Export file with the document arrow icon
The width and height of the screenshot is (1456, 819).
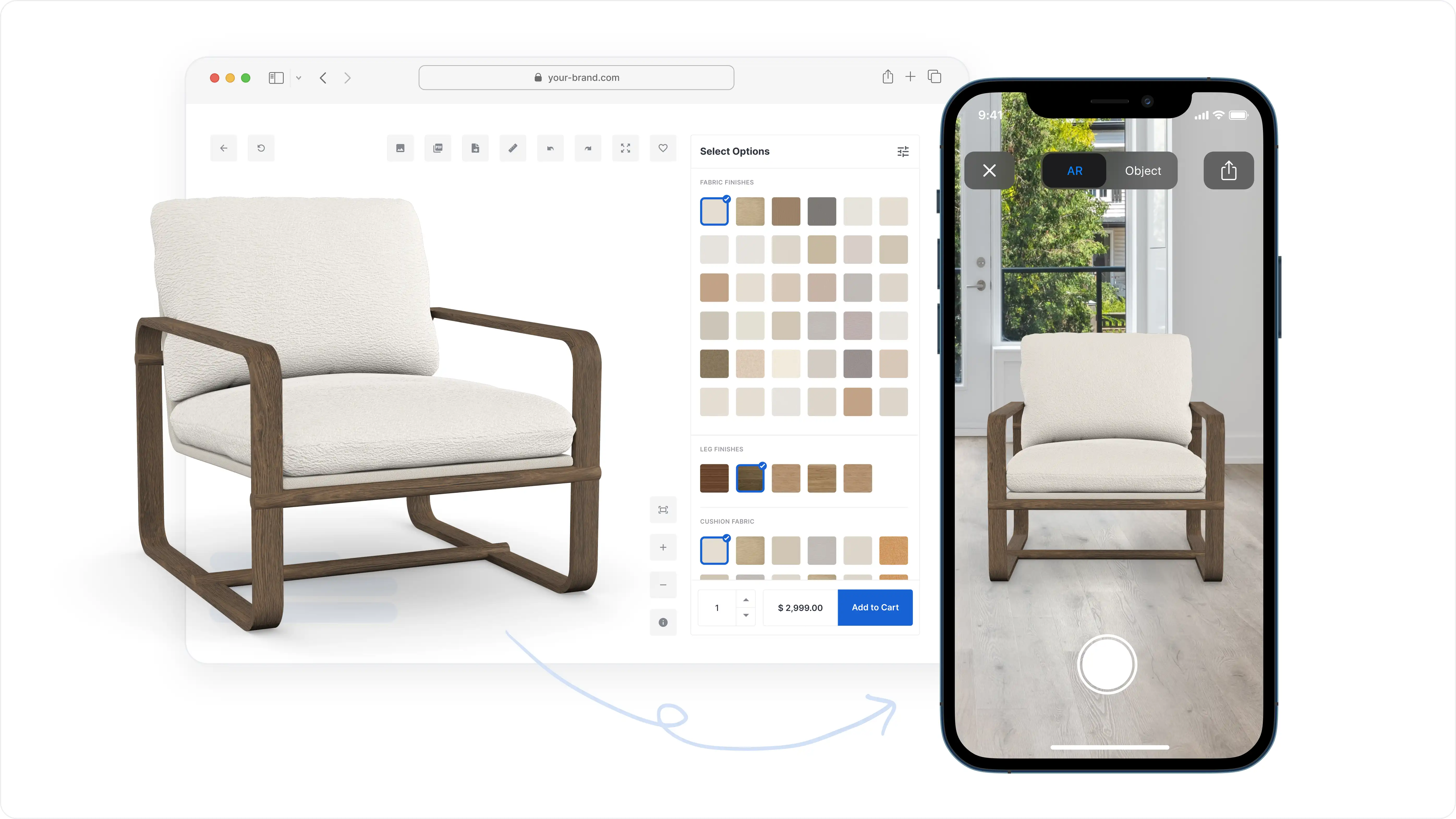tap(475, 148)
